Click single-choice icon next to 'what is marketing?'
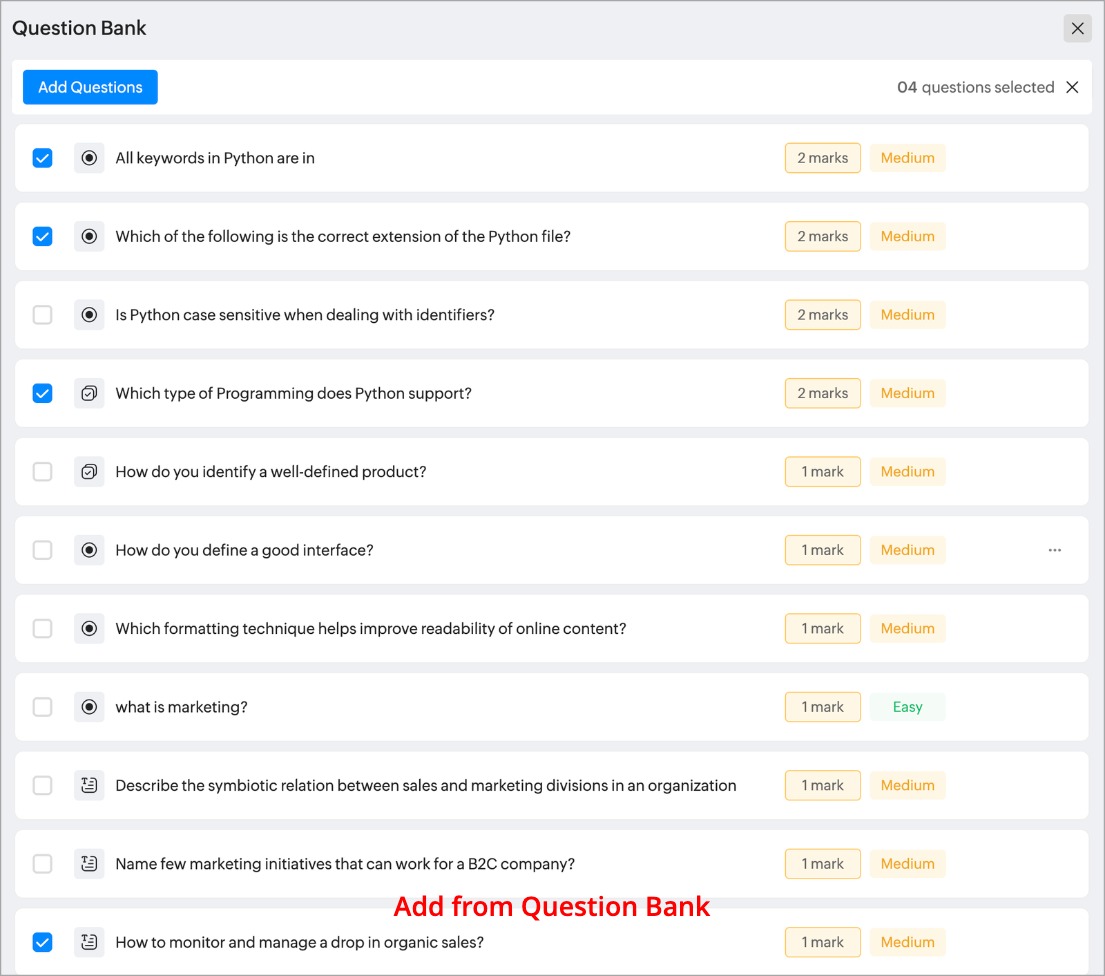 tap(89, 707)
